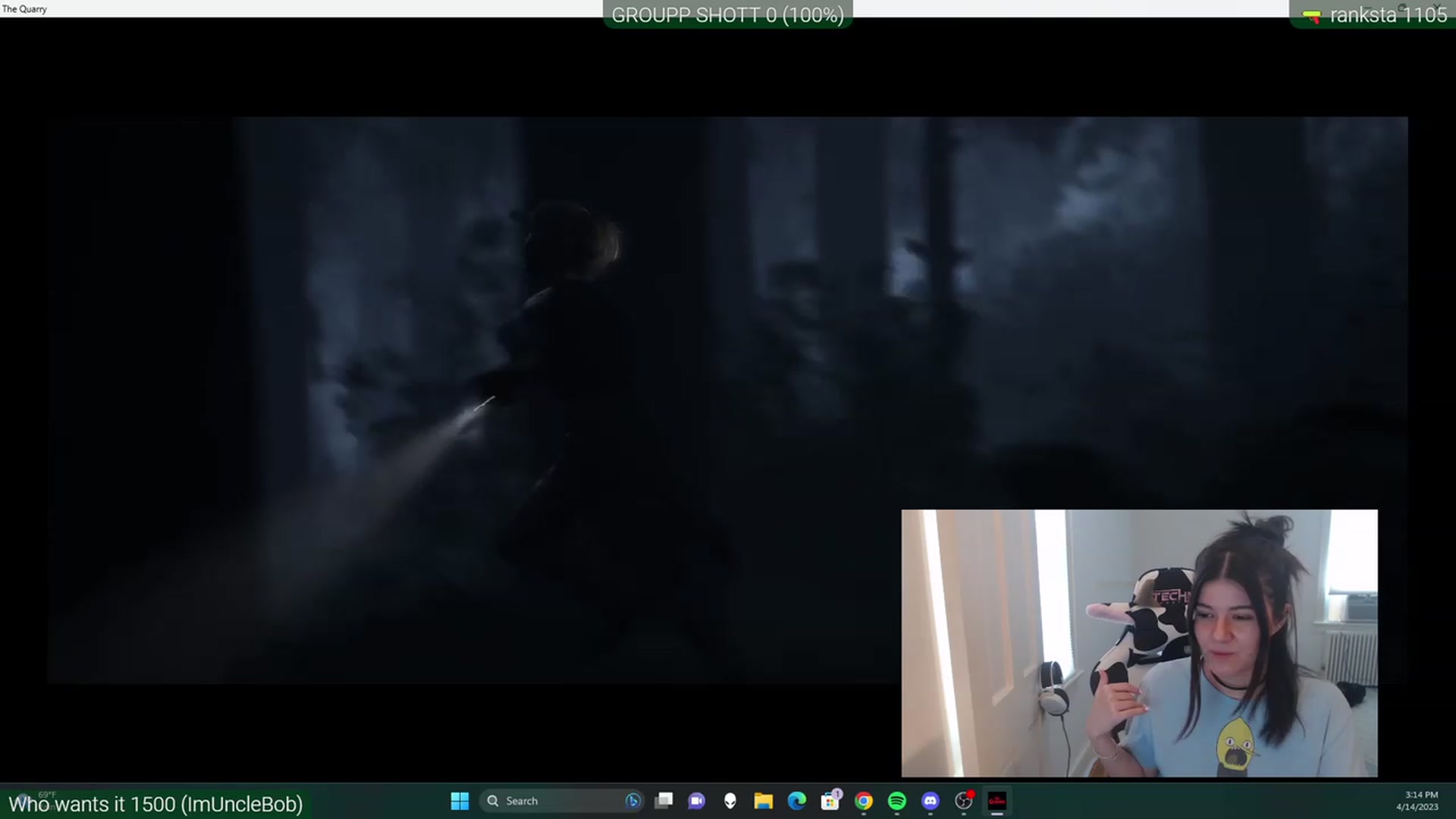Open Bing chat icon in search box

coord(632,801)
